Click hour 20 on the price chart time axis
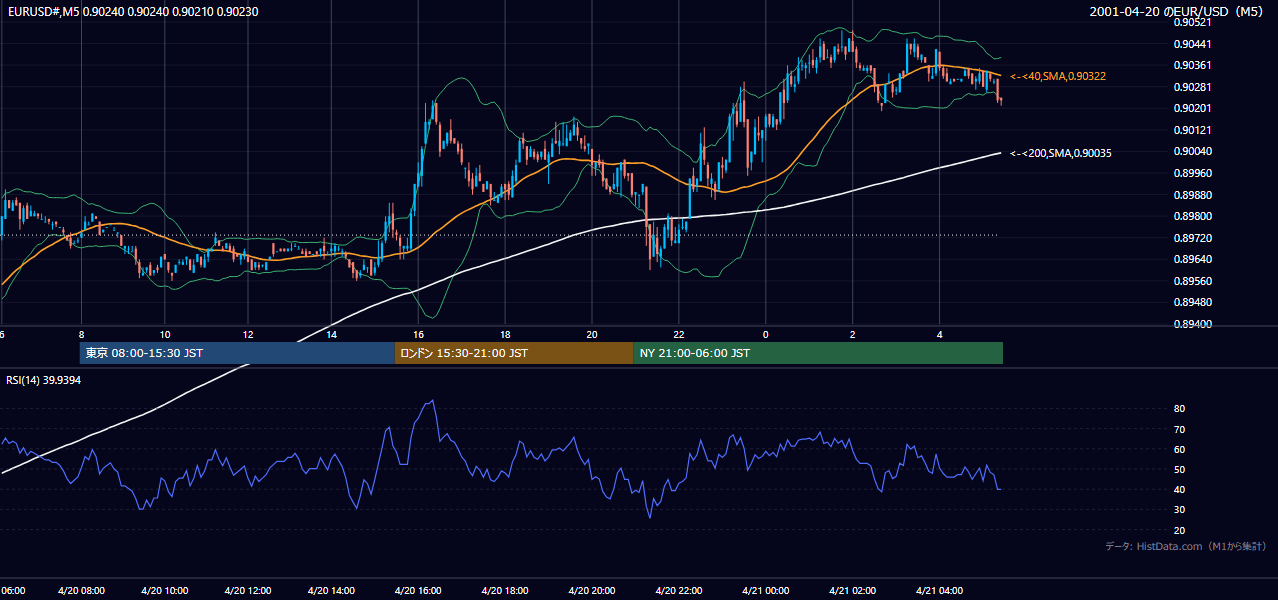This screenshot has height=600, width=1278. tap(592, 334)
